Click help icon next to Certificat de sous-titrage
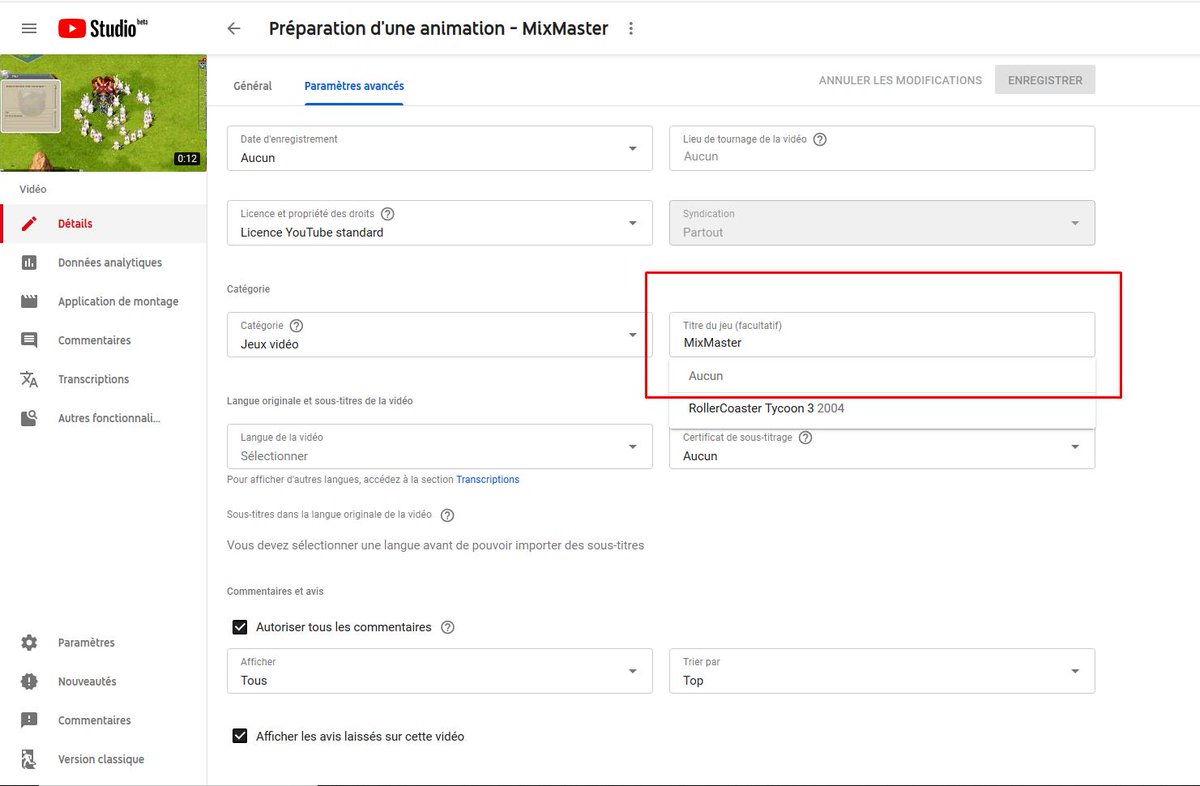Image resolution: width=1200 pixels, height=786 pixels. click(x=806, y=438)
